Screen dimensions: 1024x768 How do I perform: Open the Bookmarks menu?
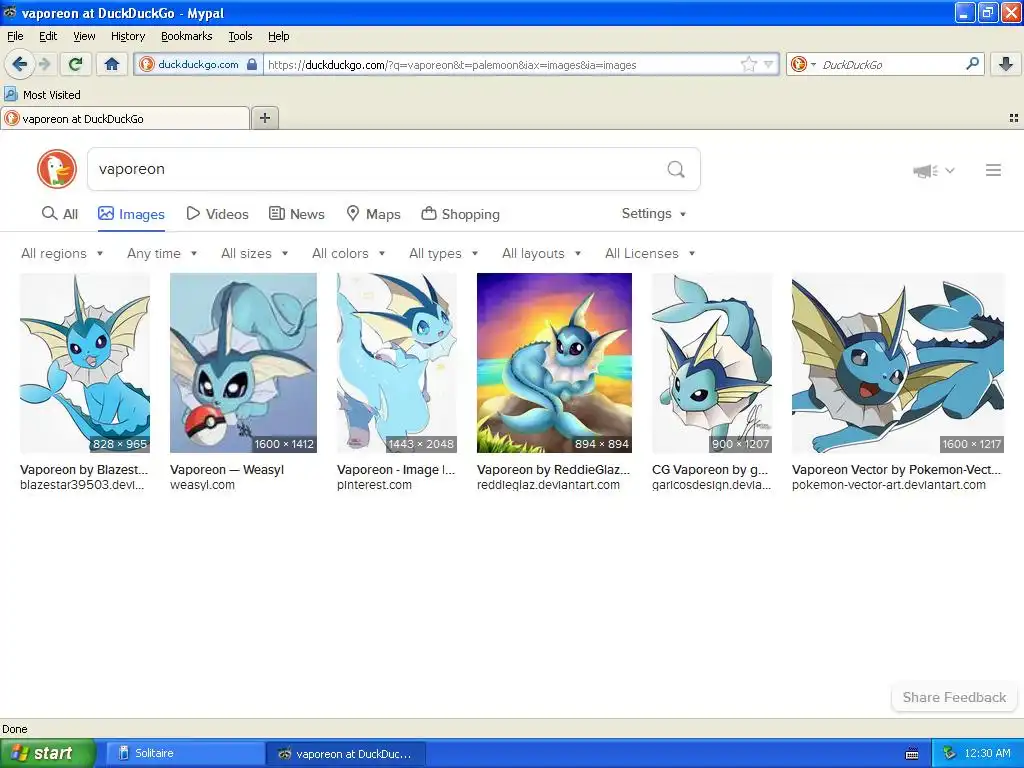tap(186, 36)
